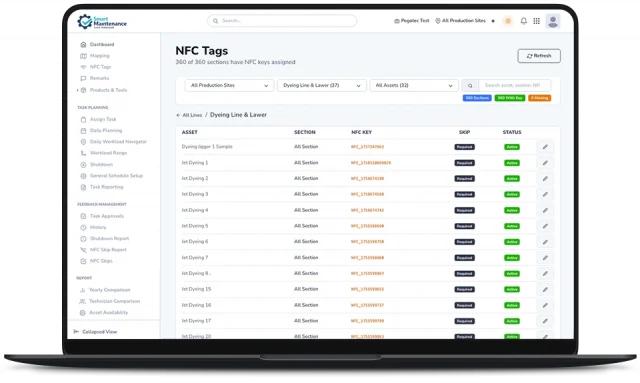Edit the Jet Dyeing 5 row
640x383 pixels.
[x=545, y=226]
